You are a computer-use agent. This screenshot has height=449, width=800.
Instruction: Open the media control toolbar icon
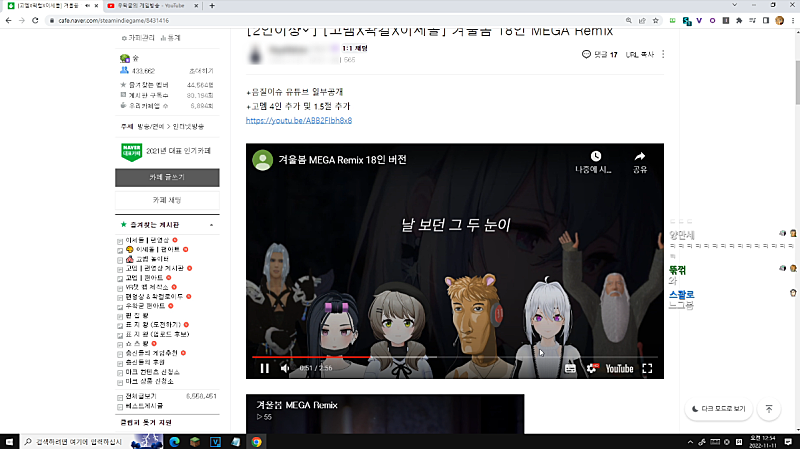[753, 20]
